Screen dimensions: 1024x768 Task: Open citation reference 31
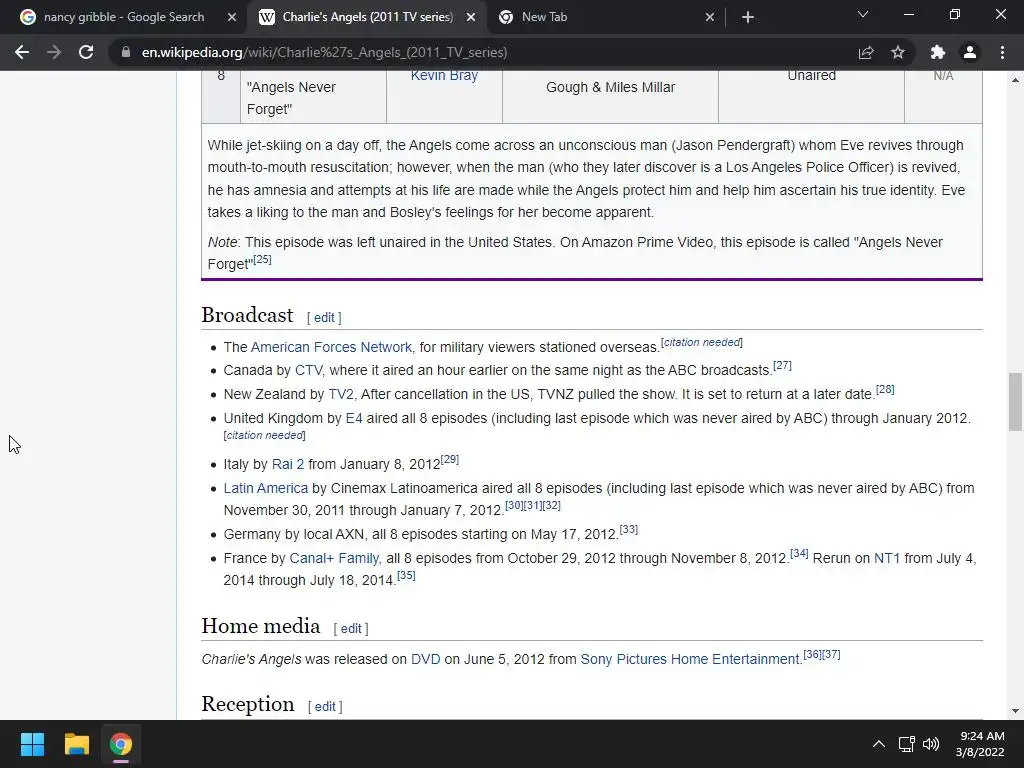pos(533,505)
